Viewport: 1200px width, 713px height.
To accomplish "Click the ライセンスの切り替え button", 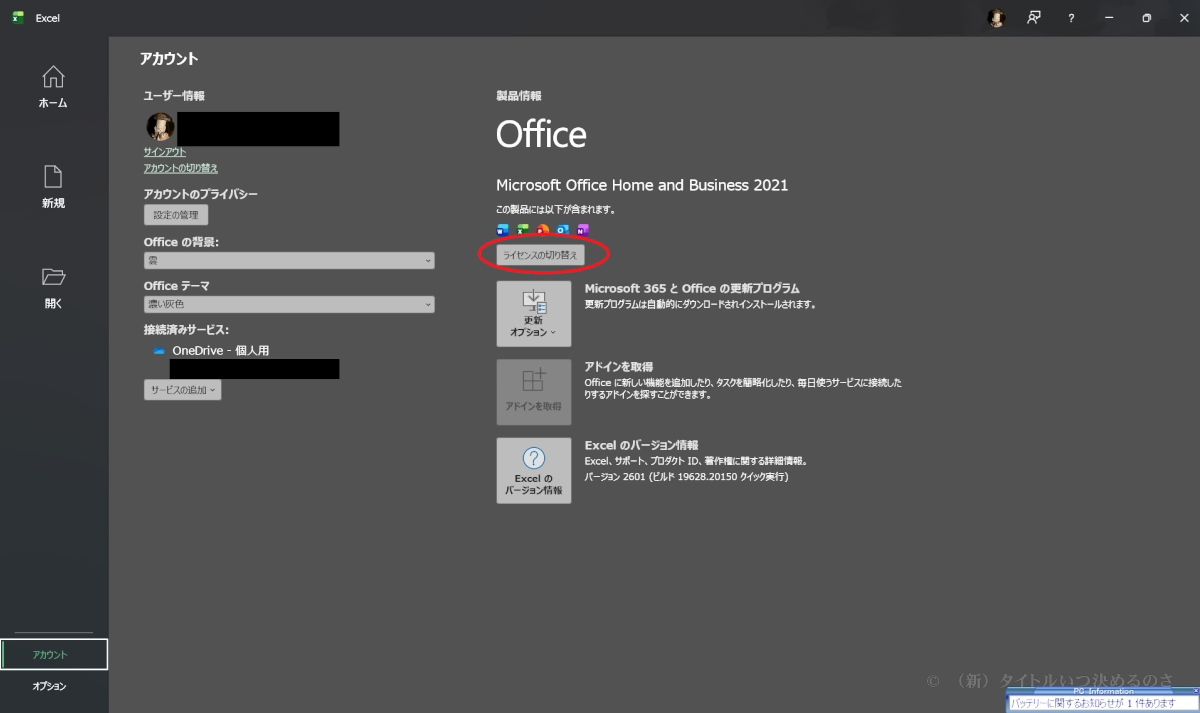I will pyautogui.click(x=540, y=255).
